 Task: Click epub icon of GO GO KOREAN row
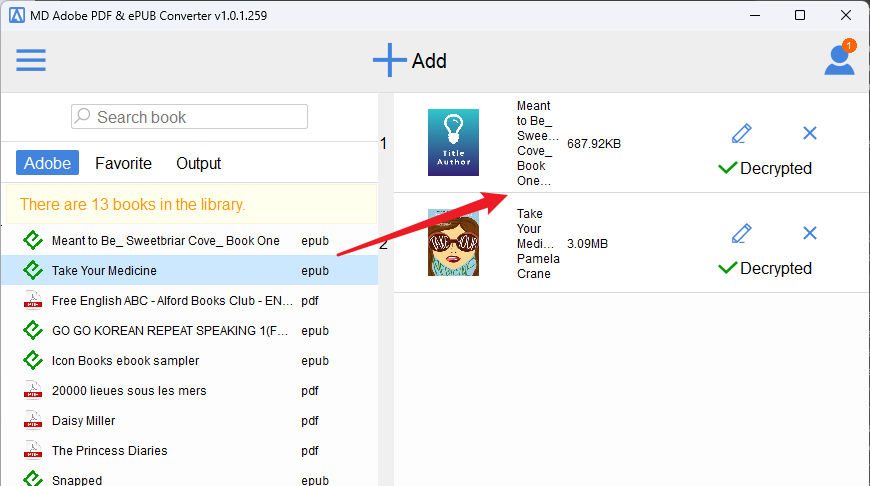tap(33, 330)
